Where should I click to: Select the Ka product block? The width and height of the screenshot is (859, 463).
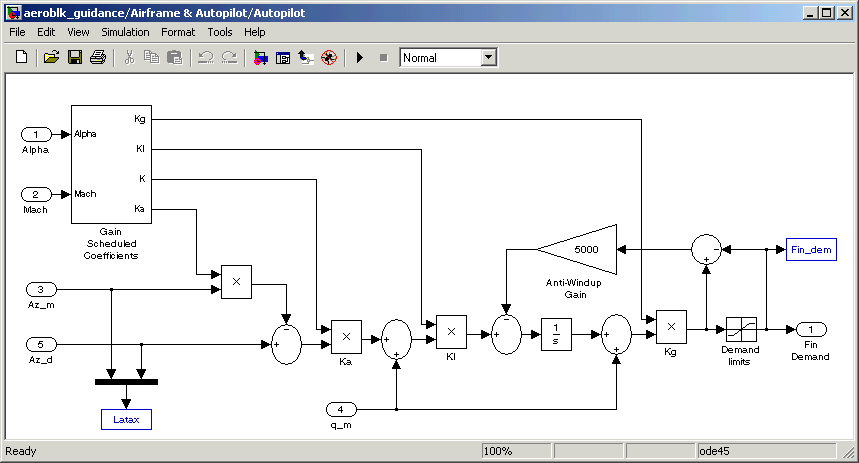click(346, 337)
